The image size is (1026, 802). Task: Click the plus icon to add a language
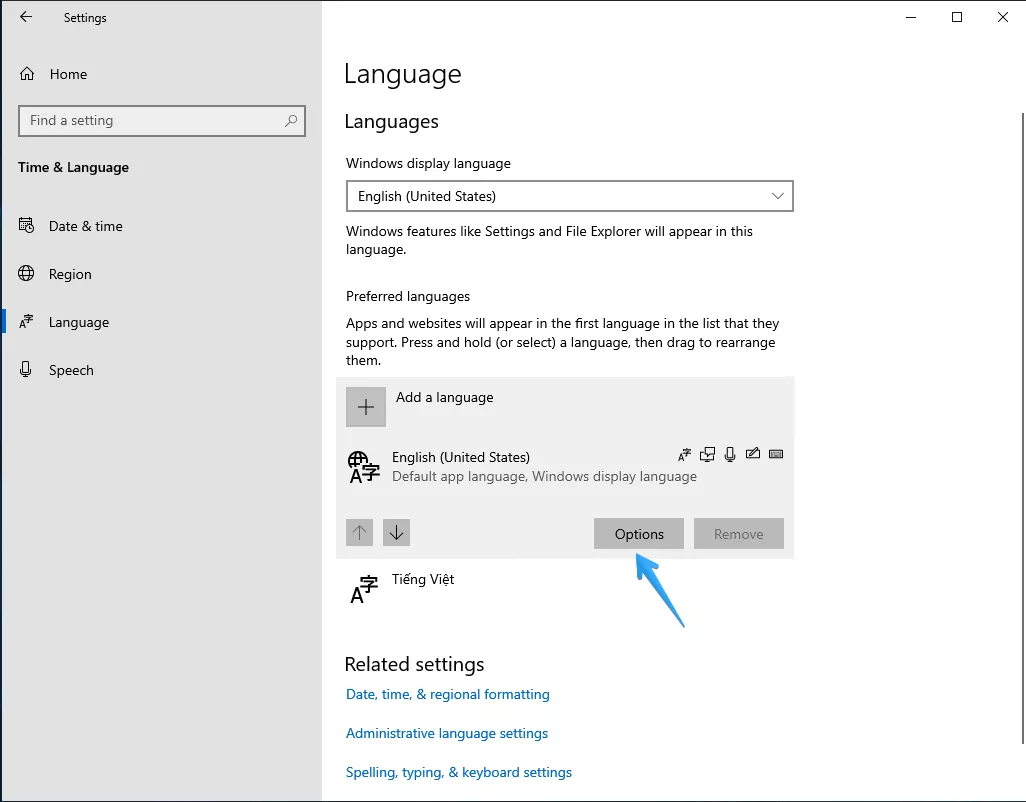click(x=366, y=407)
